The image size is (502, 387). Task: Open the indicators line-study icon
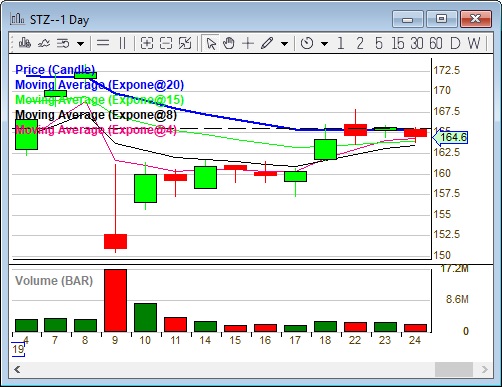tap(44, 43)
